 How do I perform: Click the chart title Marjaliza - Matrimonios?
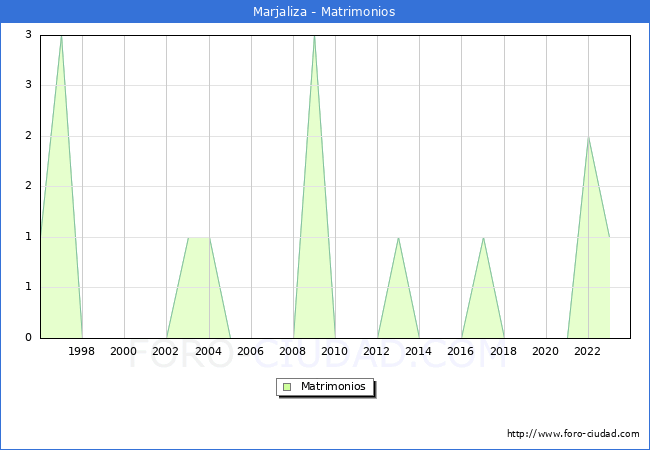324,12
